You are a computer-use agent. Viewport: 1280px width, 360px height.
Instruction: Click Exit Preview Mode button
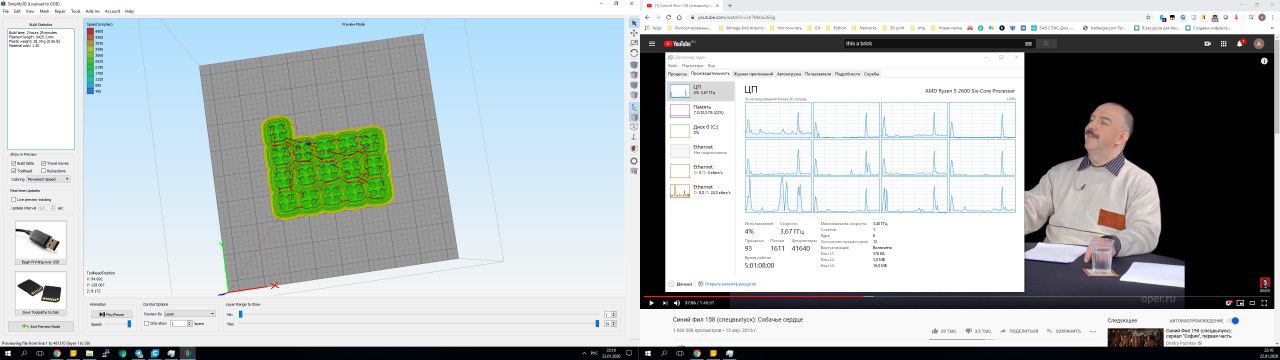pos(41,326)
